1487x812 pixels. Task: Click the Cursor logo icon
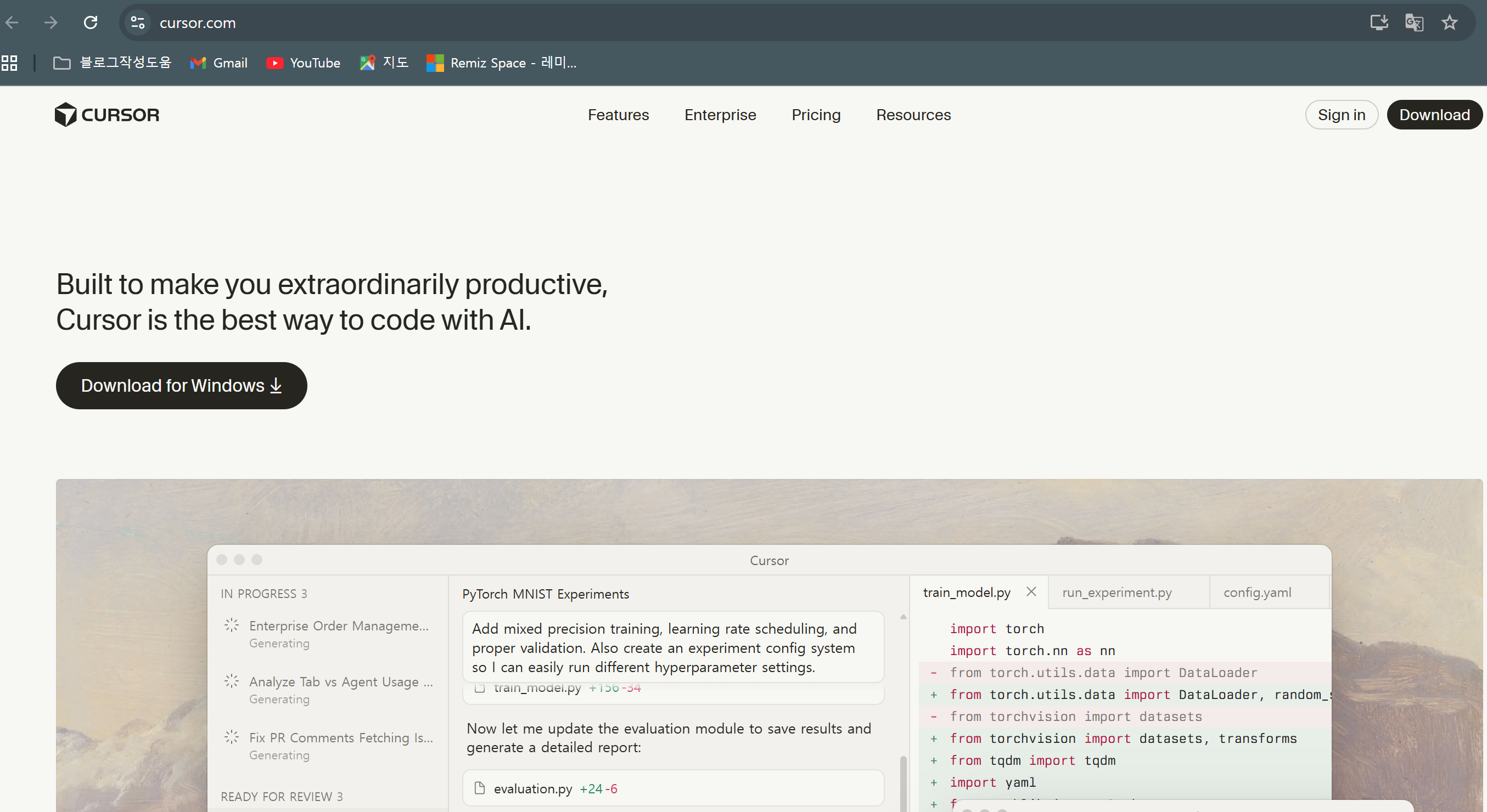point(66,114)
